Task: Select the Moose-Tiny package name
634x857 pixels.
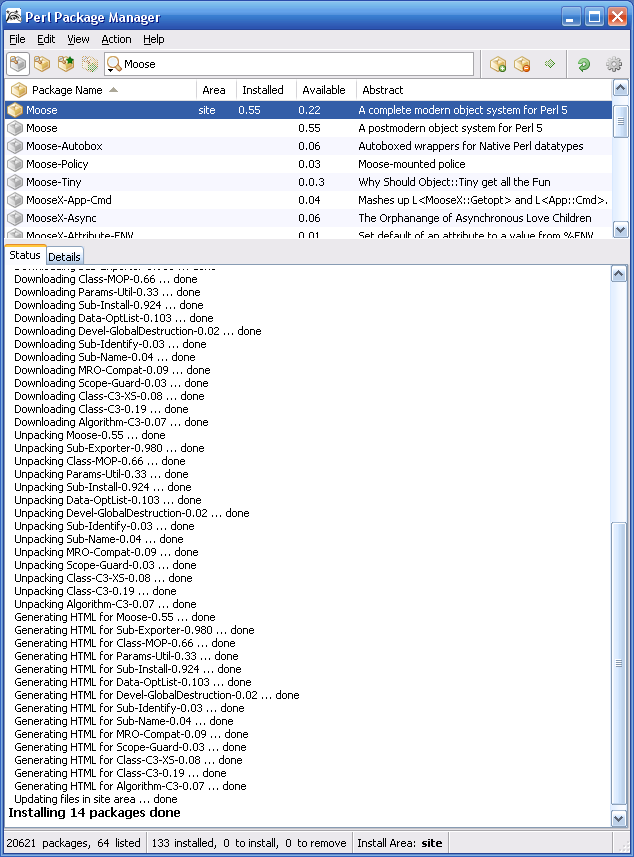Action: tap(54, 182)
